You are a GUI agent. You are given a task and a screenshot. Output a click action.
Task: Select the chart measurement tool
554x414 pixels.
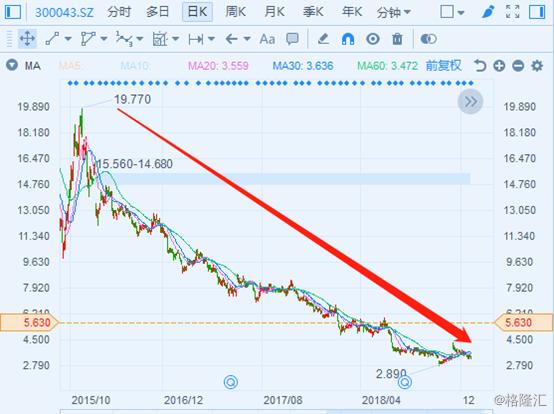click(x=160, y=39)
